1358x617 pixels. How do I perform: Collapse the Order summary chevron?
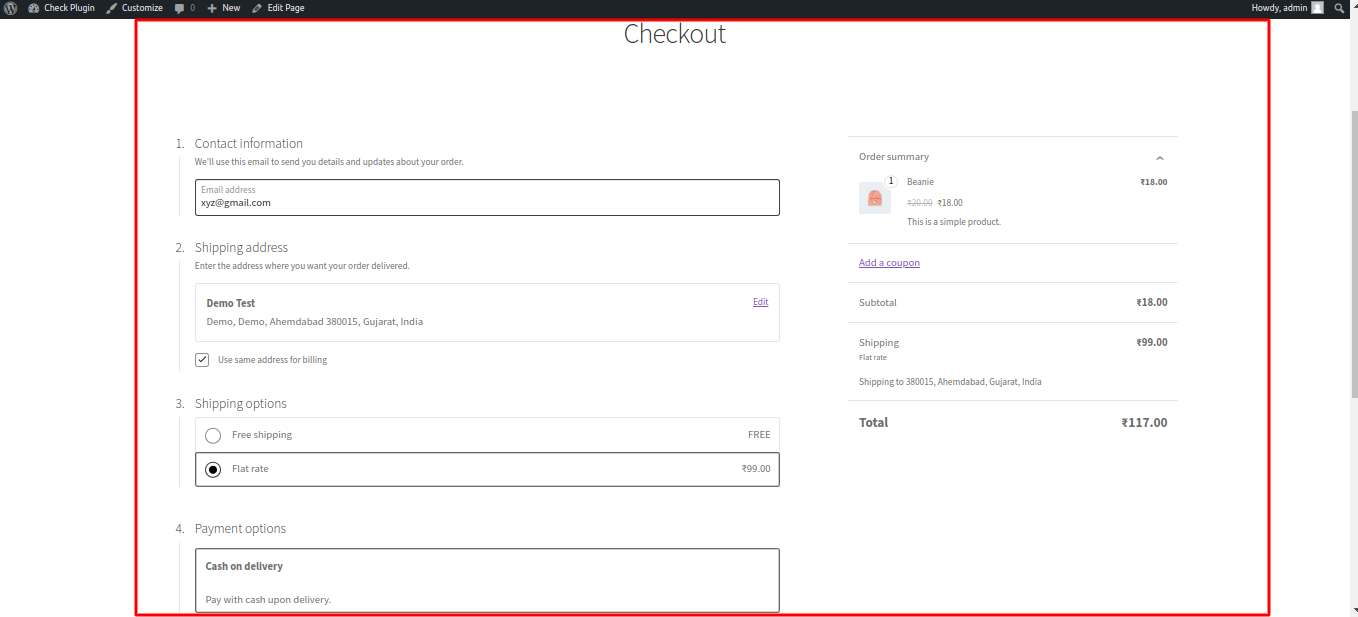[x=1160, y=158]
